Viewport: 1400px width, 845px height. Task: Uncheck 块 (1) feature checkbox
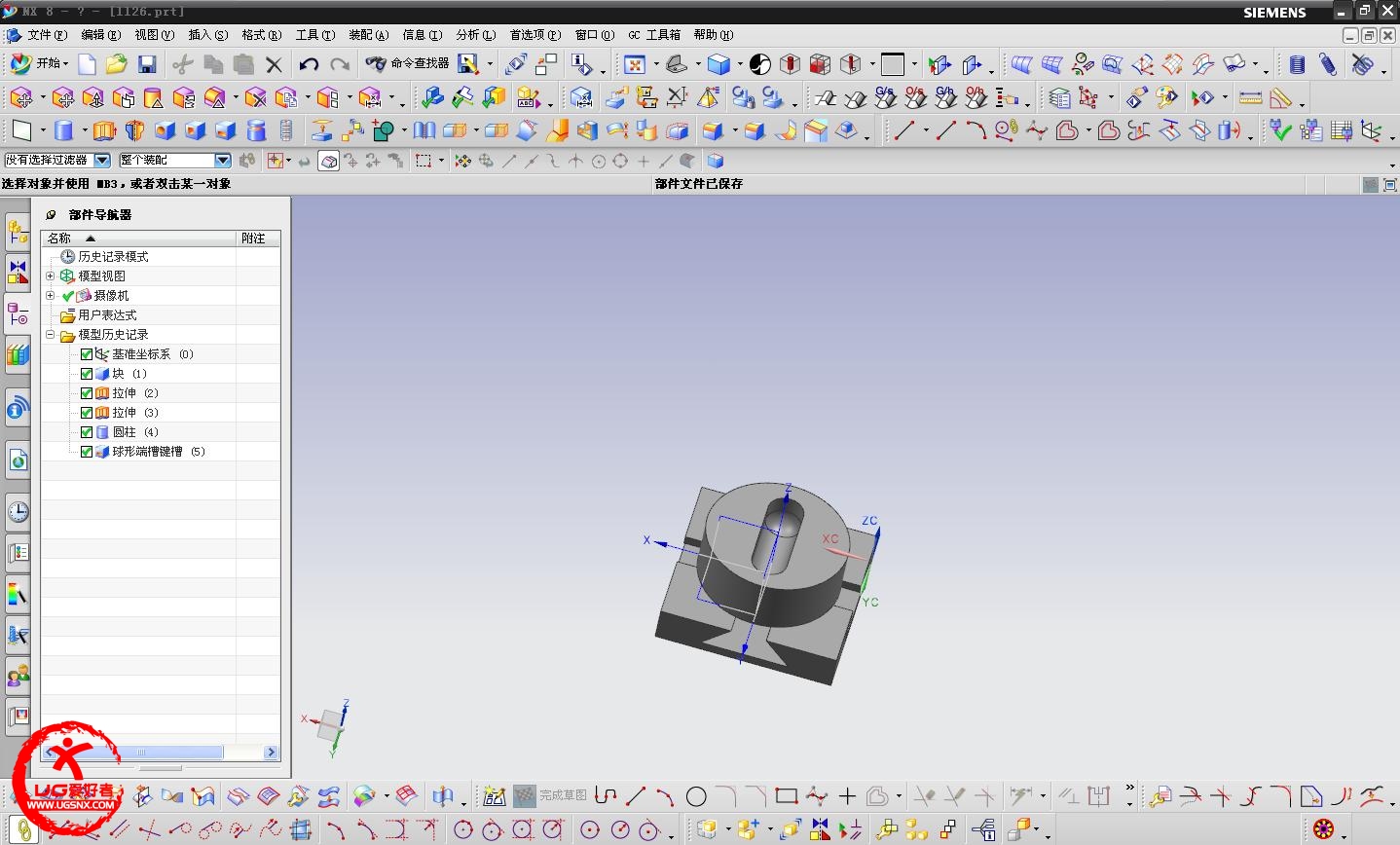point(87,374)
